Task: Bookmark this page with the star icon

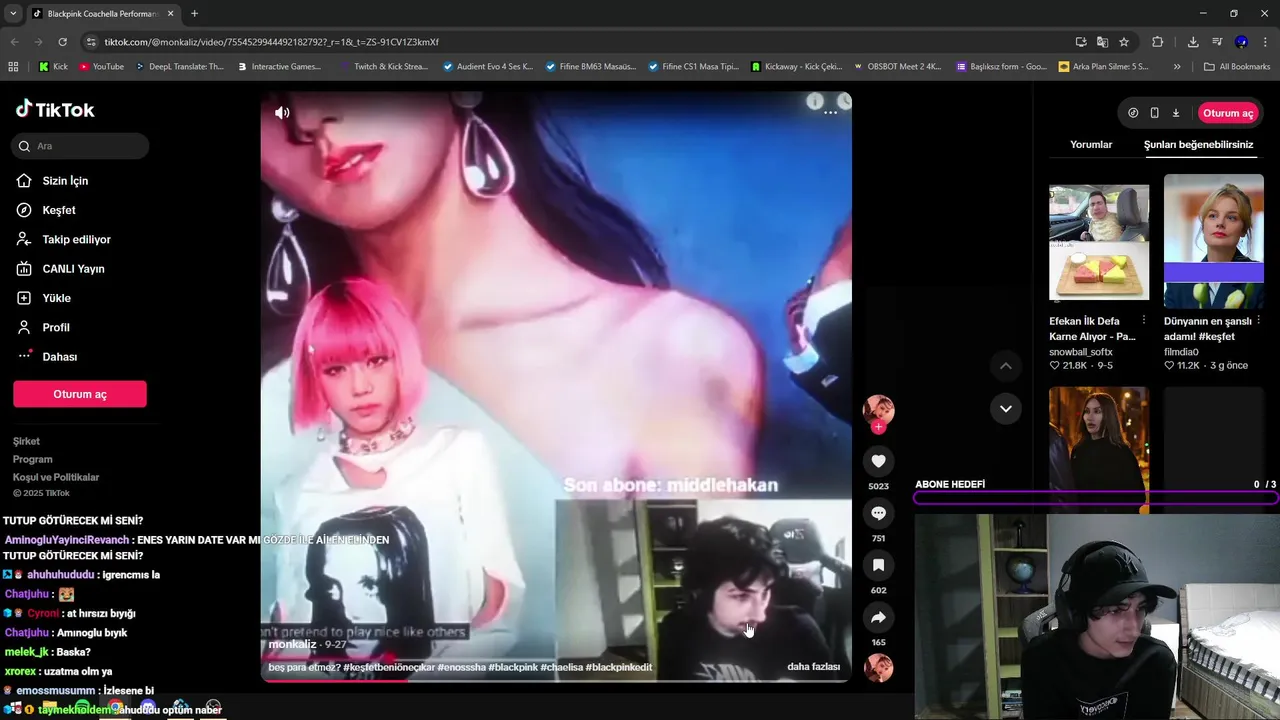Action: point(1124,42)
